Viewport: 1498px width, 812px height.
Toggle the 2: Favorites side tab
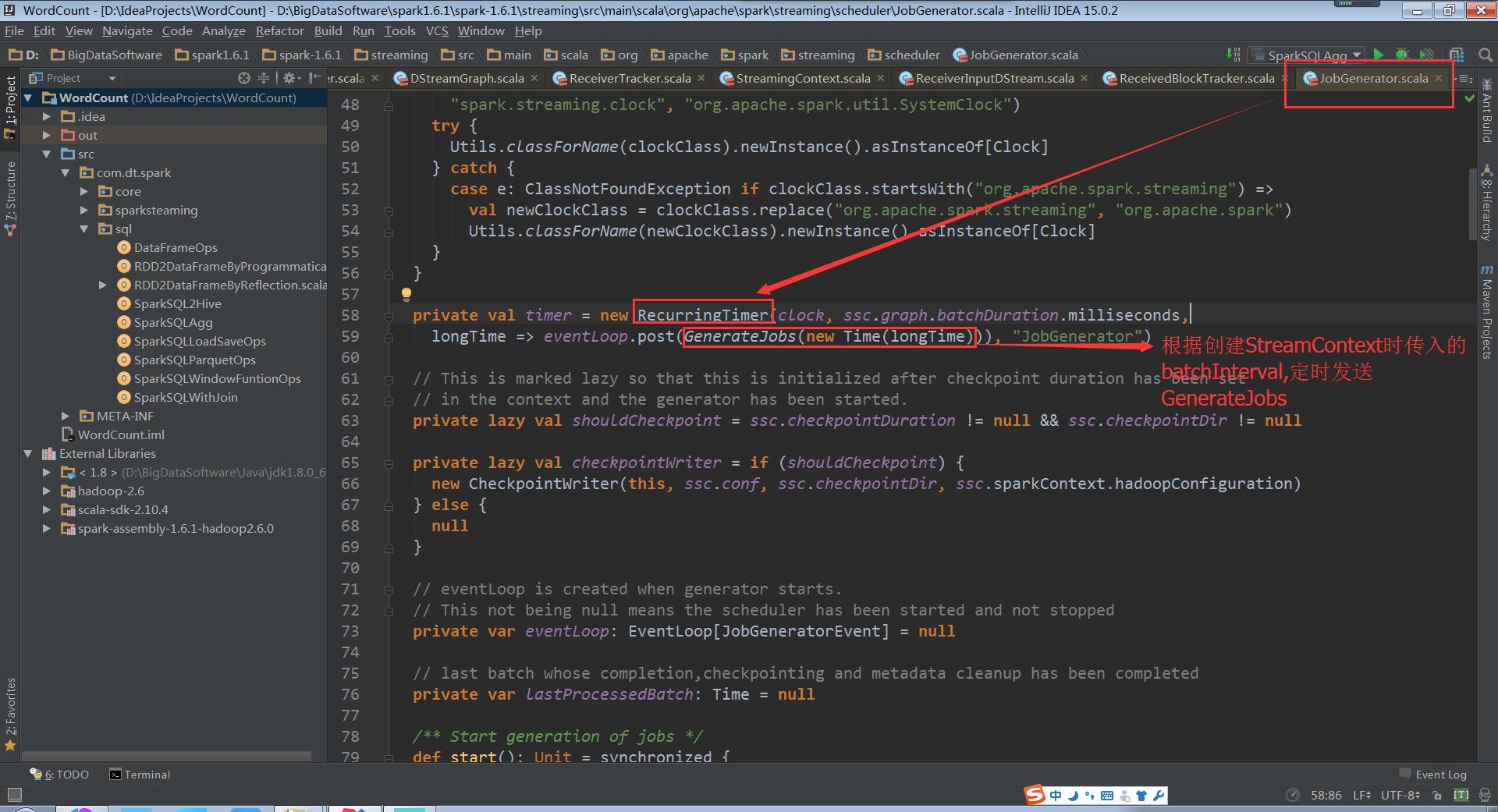pyautogui.click(x=10, y=714)
